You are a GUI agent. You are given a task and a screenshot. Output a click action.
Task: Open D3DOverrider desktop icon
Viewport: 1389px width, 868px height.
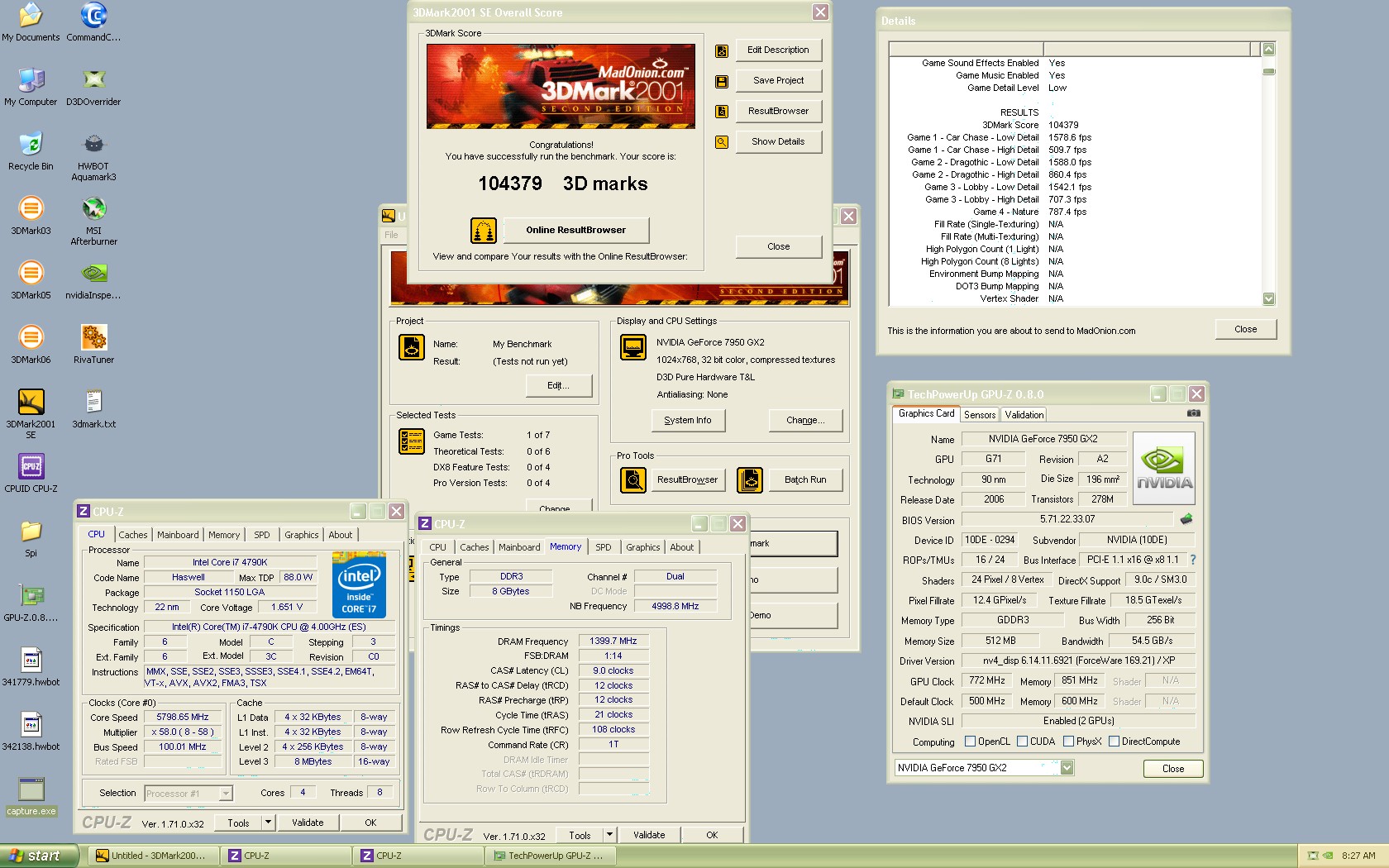click(93, 87)
